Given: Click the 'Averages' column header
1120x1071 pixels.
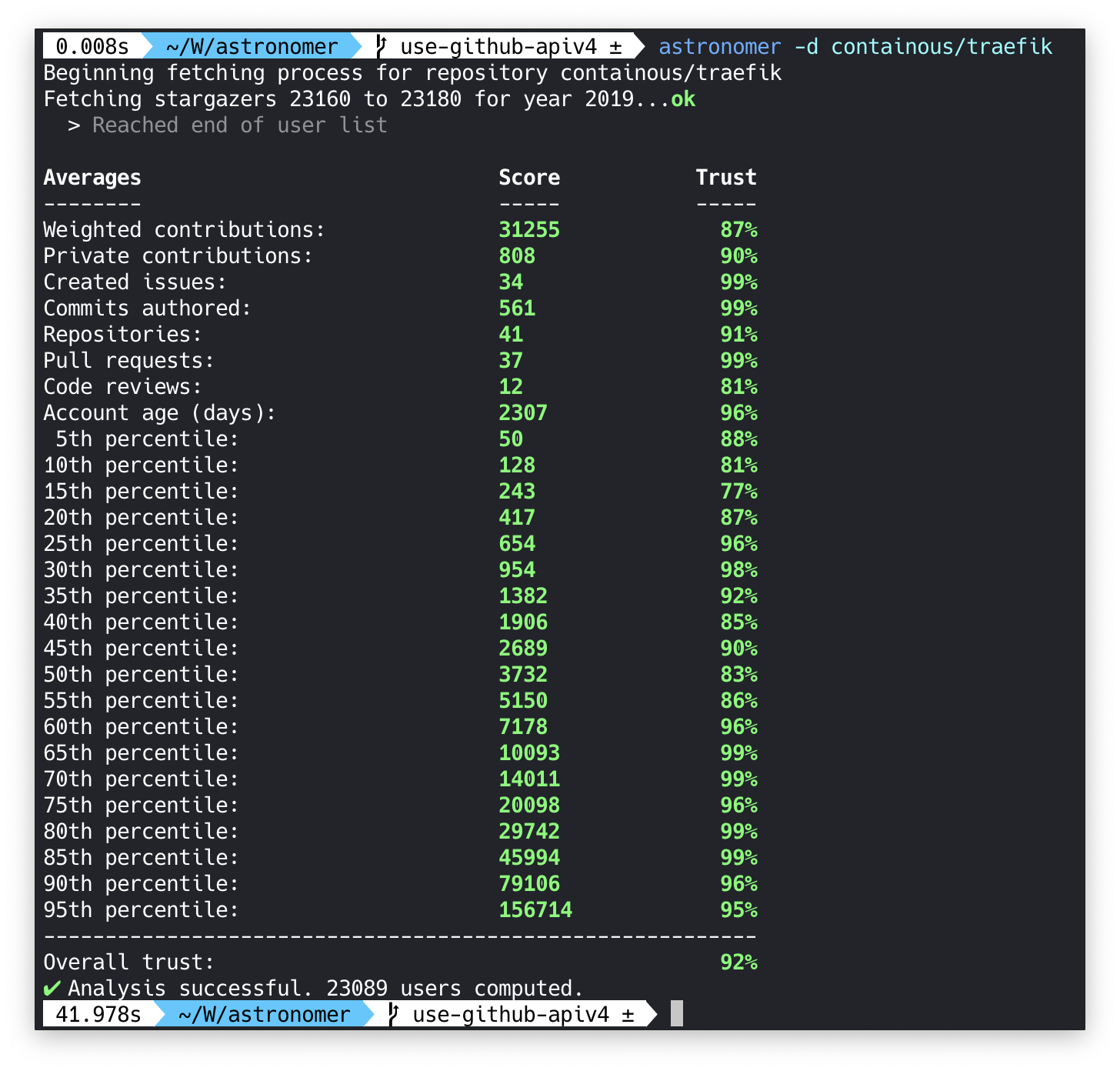Looking at the screenshot, I should [92, 178].
